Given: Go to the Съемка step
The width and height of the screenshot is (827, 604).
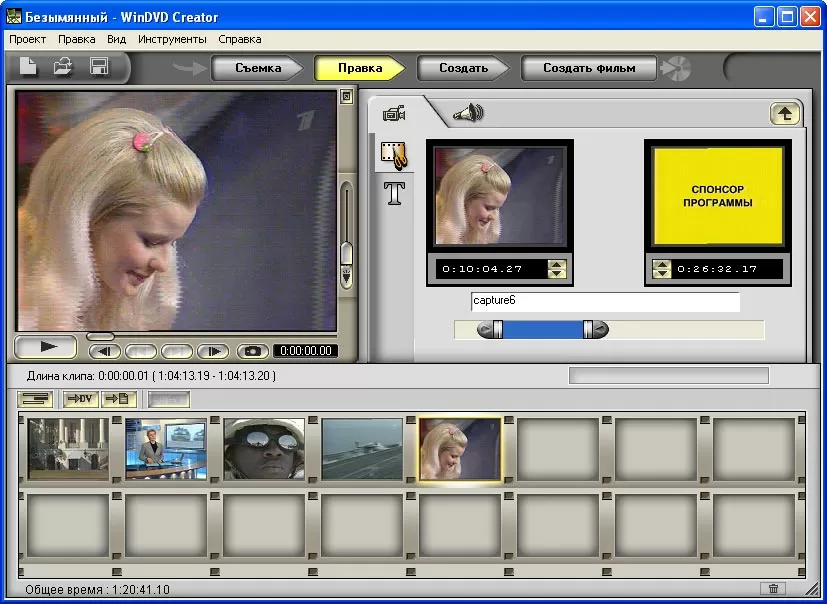Looking at the screenshot, I should pos(257,68).
